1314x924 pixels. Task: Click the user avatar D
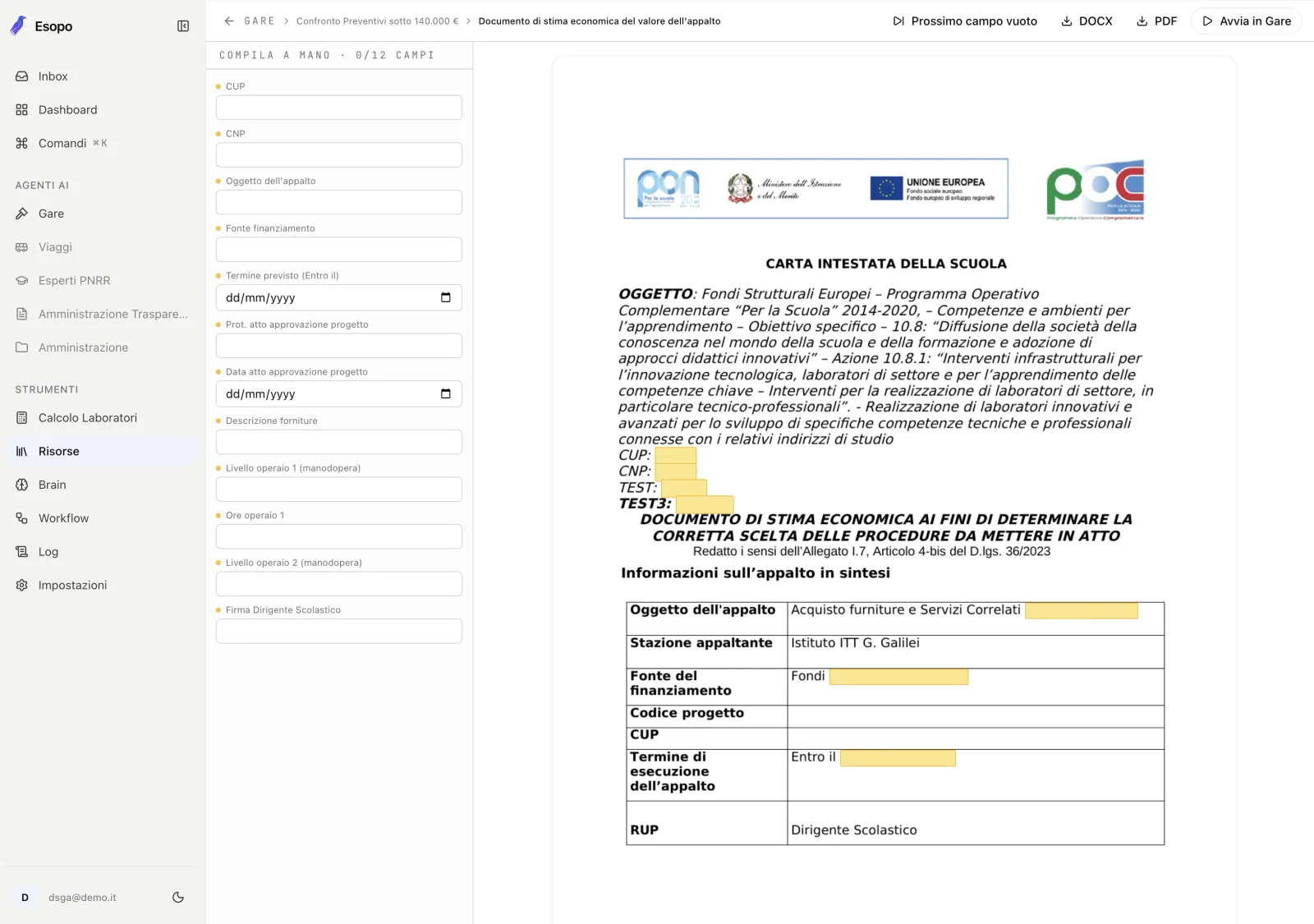point(25,898)
